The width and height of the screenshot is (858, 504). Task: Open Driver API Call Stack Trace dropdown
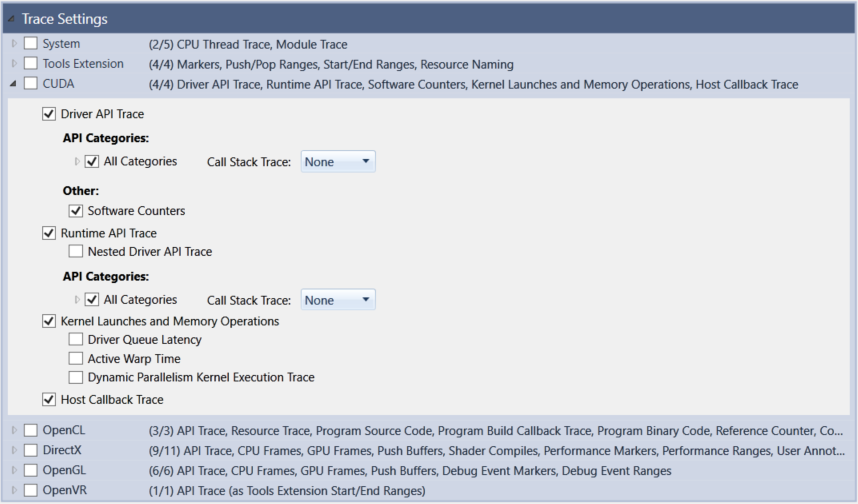(338, 161)
